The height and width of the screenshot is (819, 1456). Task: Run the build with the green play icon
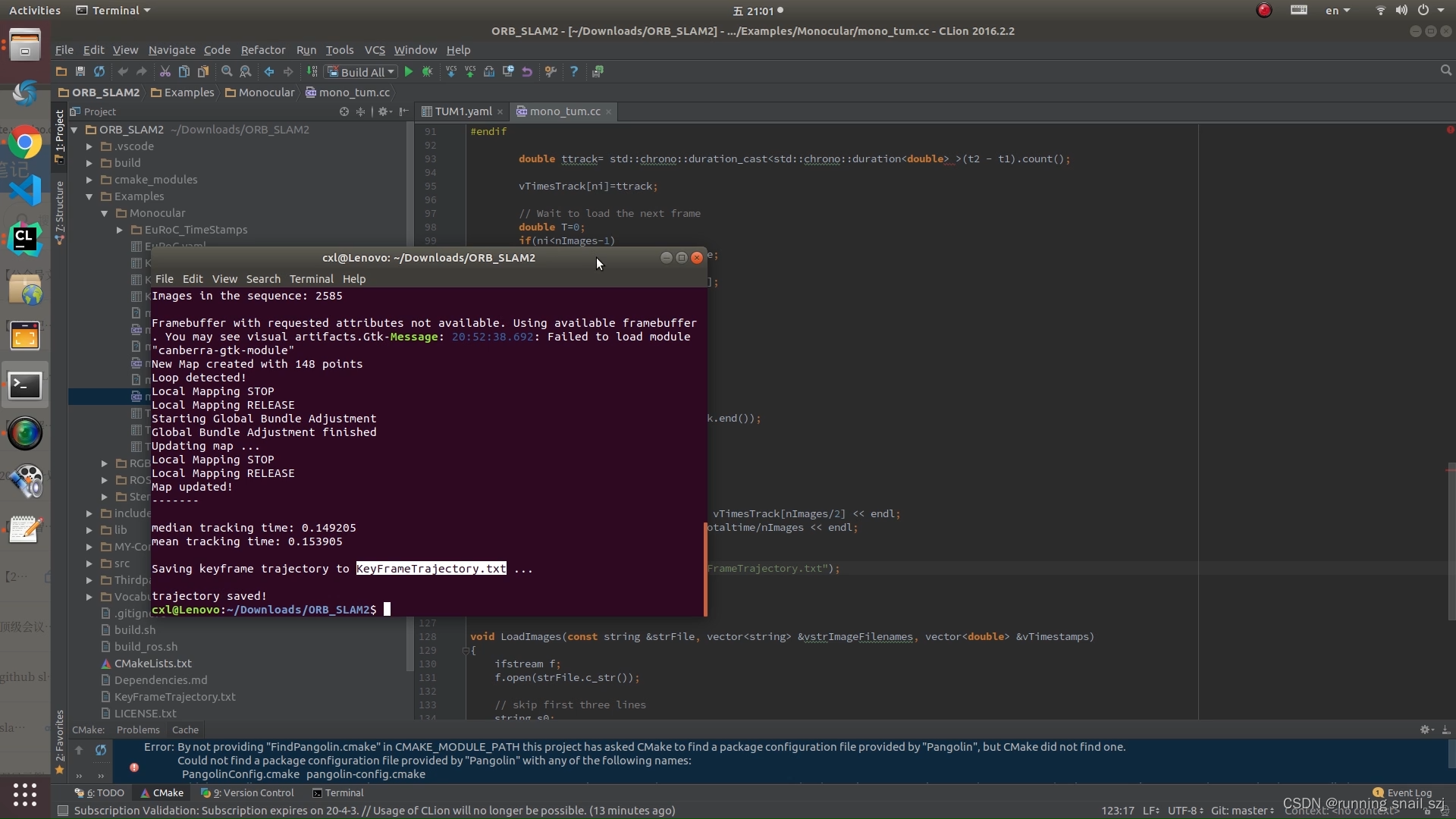[x=408, y=71]
